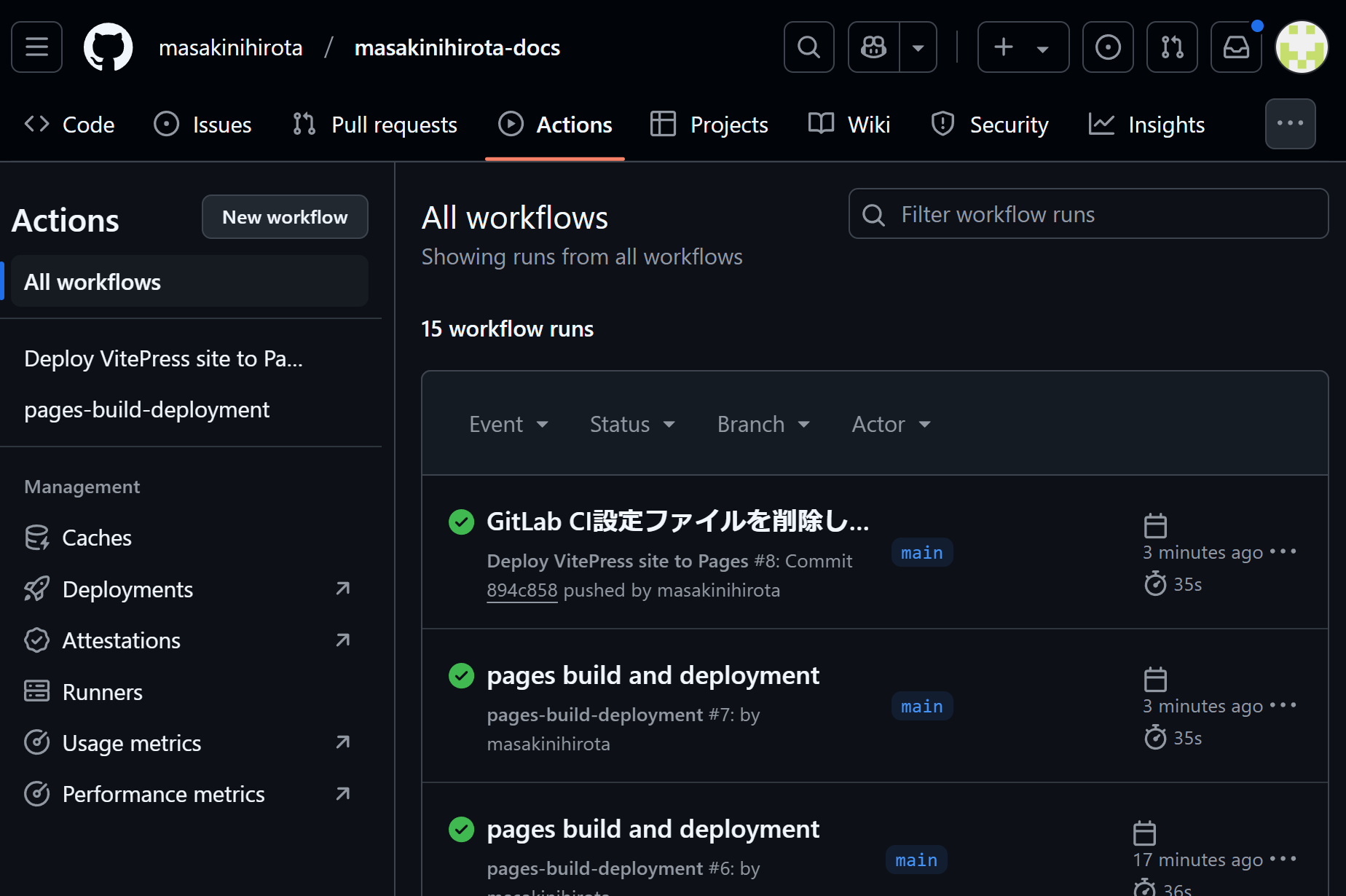Viewport: 1346px width, 896px height.
Task: Click the pull requests dashboard icon
Action: tap(1171, 47)
